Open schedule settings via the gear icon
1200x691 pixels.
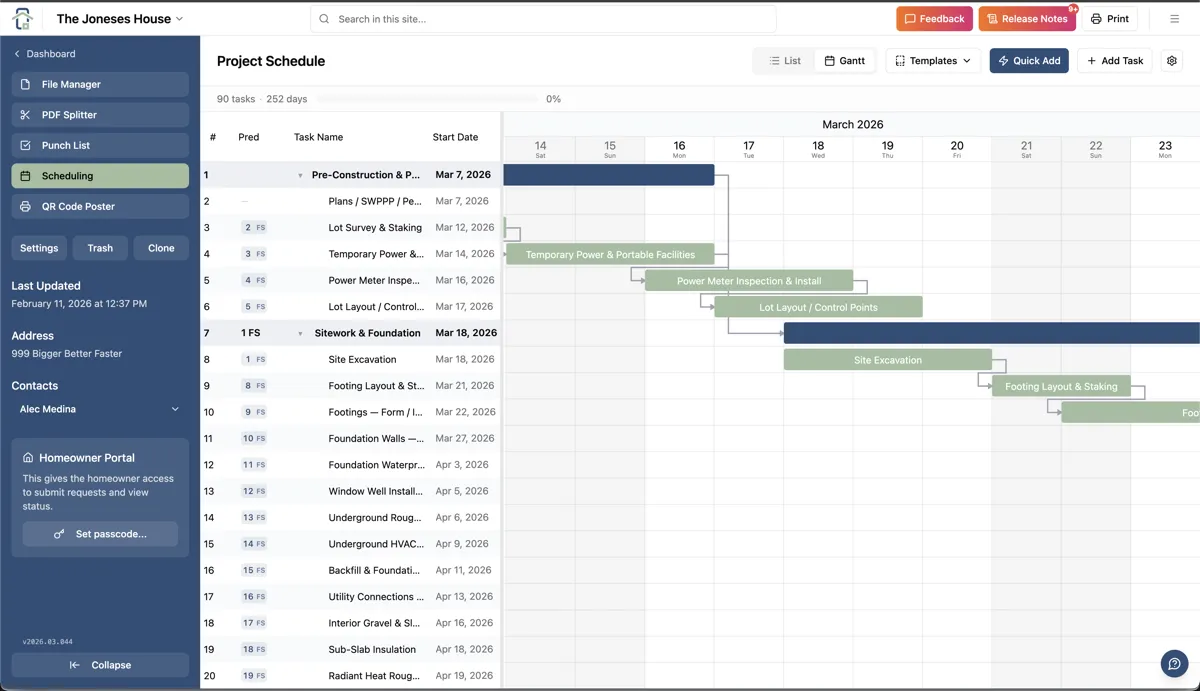1171,60
